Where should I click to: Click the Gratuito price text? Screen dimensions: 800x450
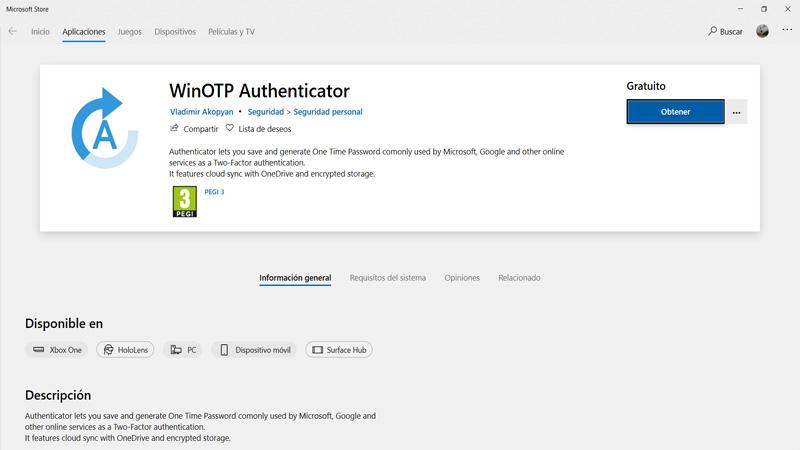click(646, 86)
